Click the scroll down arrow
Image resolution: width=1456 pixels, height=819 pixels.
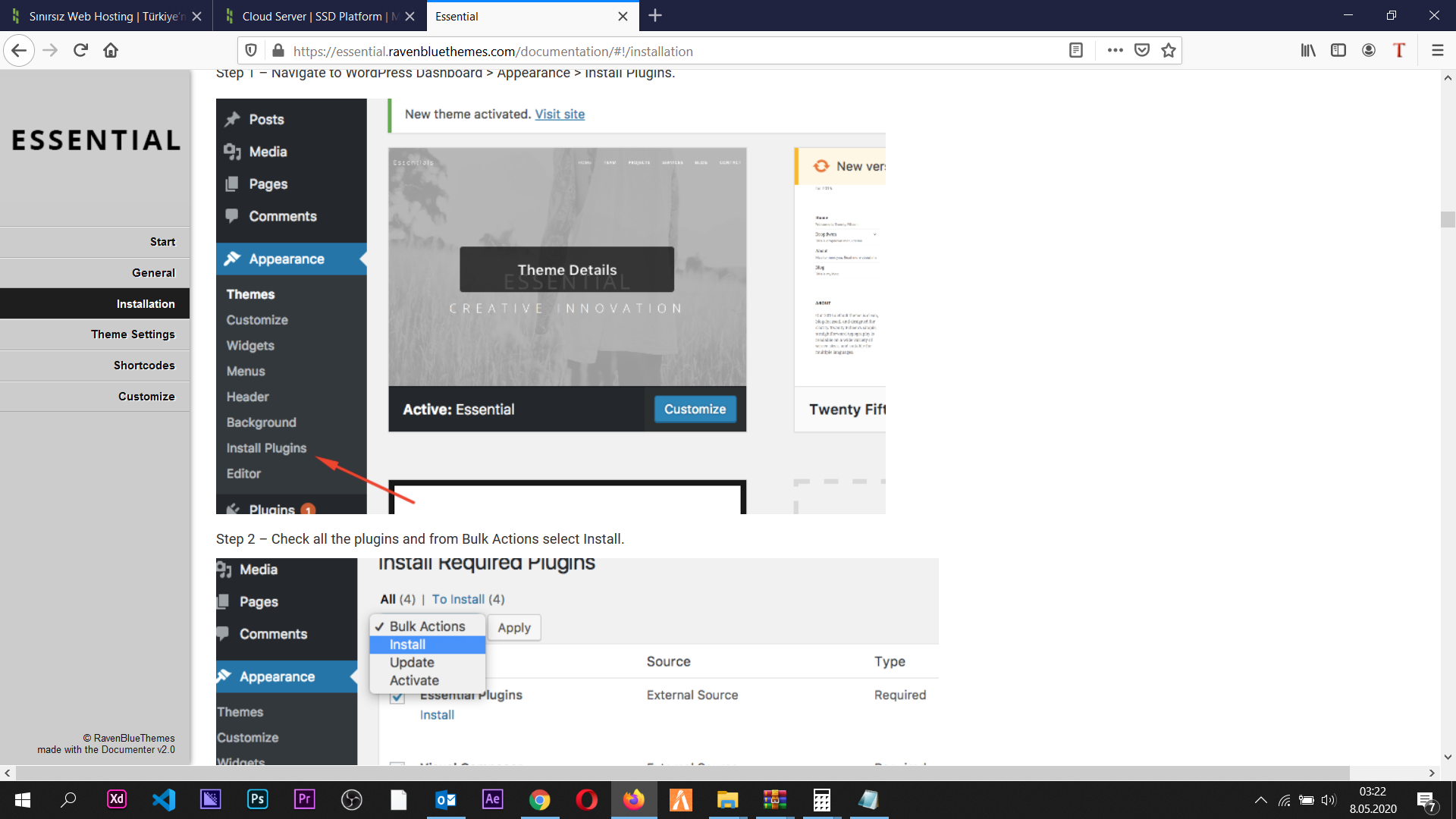[1448, 757]
